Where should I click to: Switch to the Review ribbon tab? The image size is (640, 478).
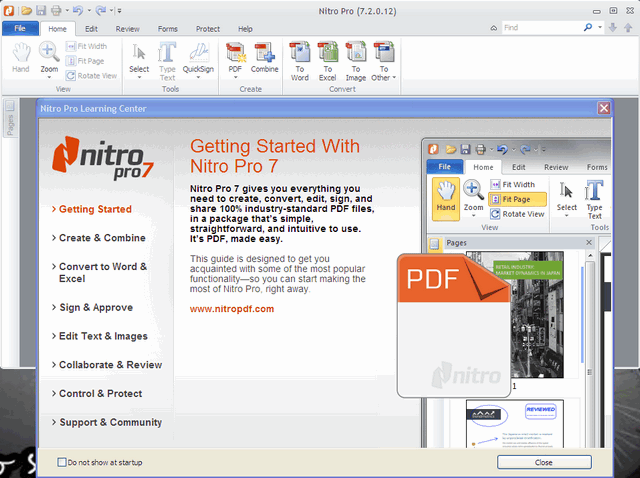(127, 29)
